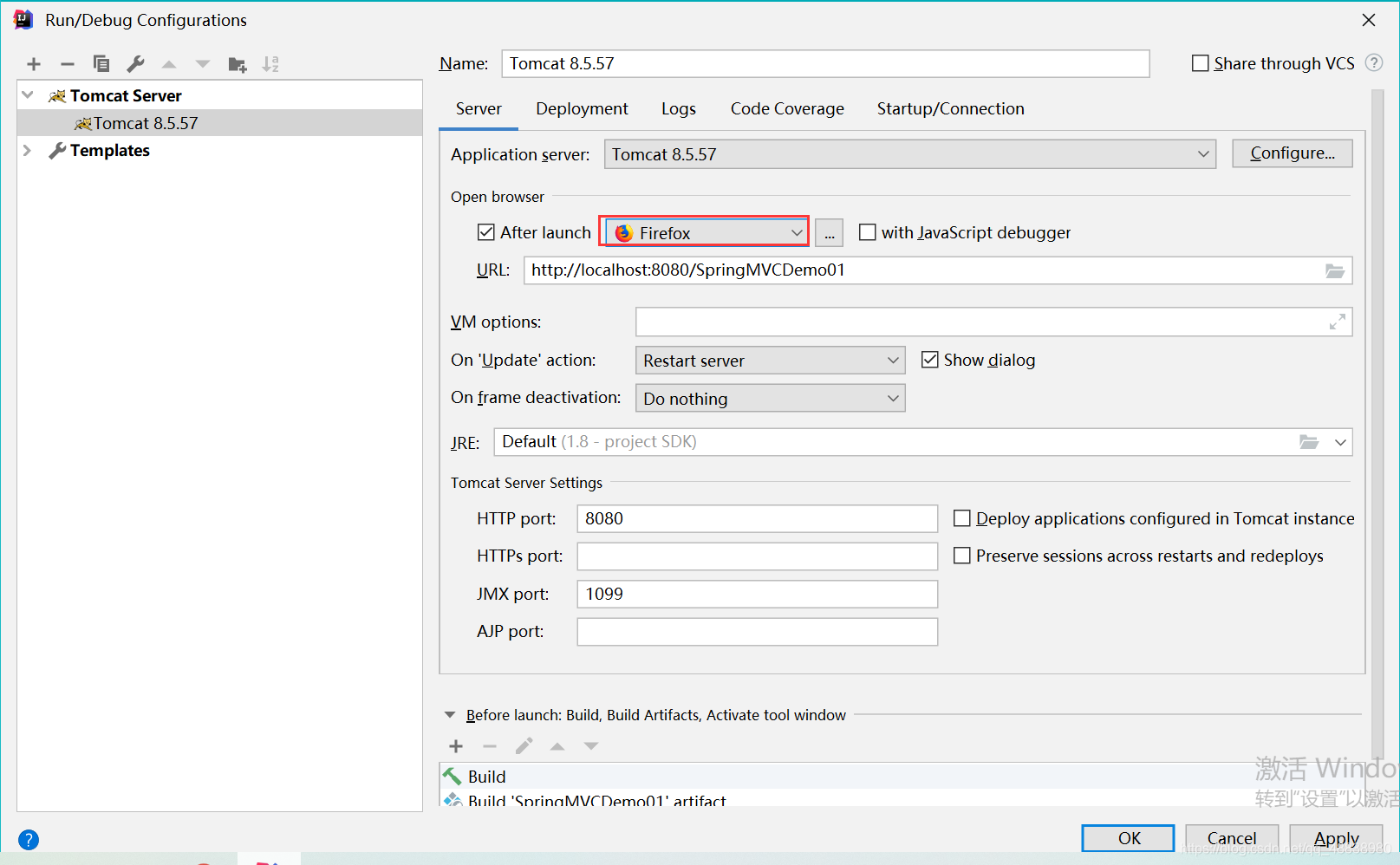Switch to the Deployment tab
Screen dimensions: 1400x865
582,109
